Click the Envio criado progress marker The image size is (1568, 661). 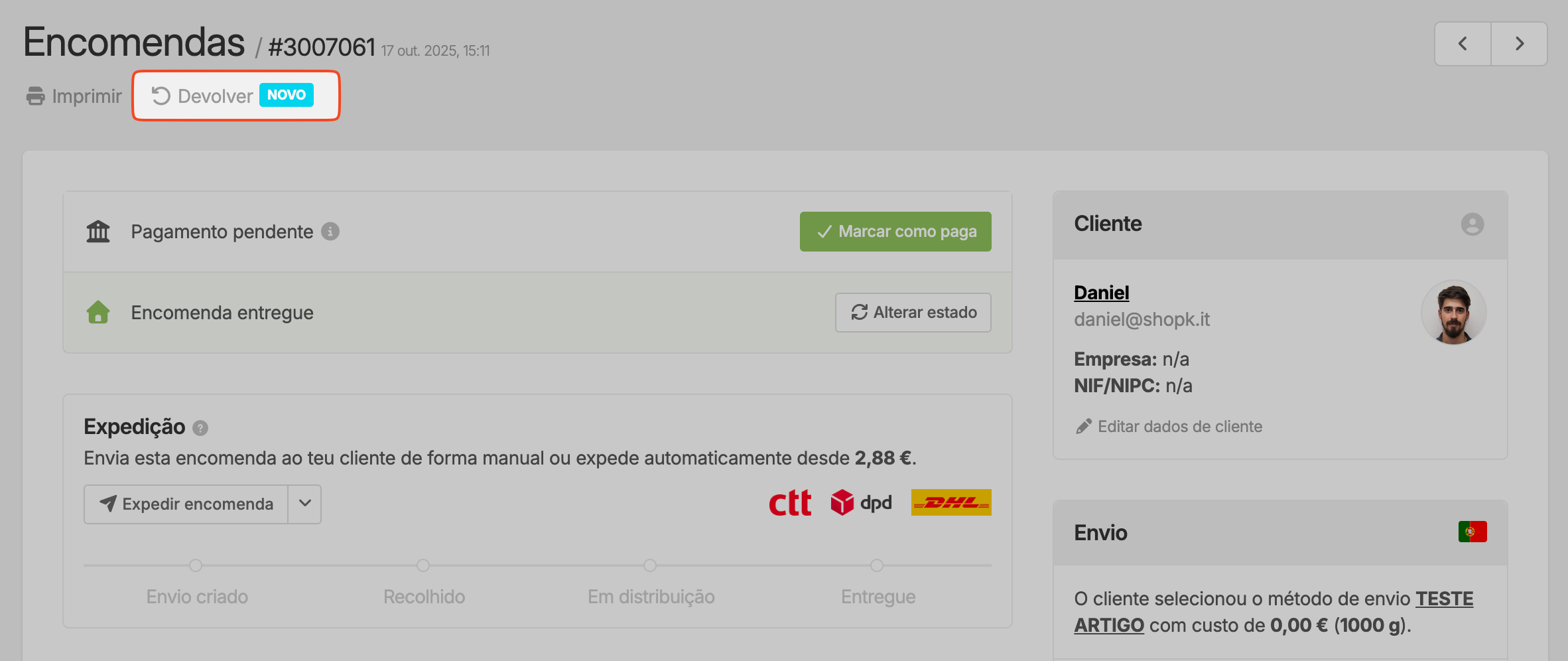[x=196, y=565]
